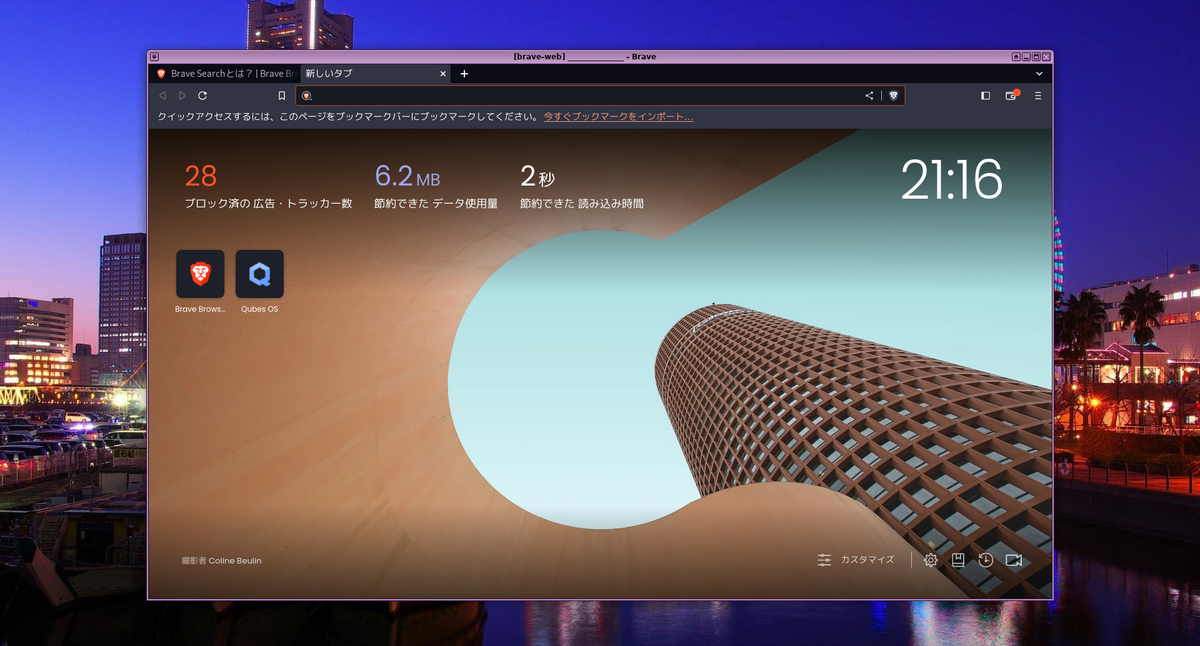This screenshot has height=646, width=1200.
Task: Open settings with the gear icon
Action: point(931,560)
